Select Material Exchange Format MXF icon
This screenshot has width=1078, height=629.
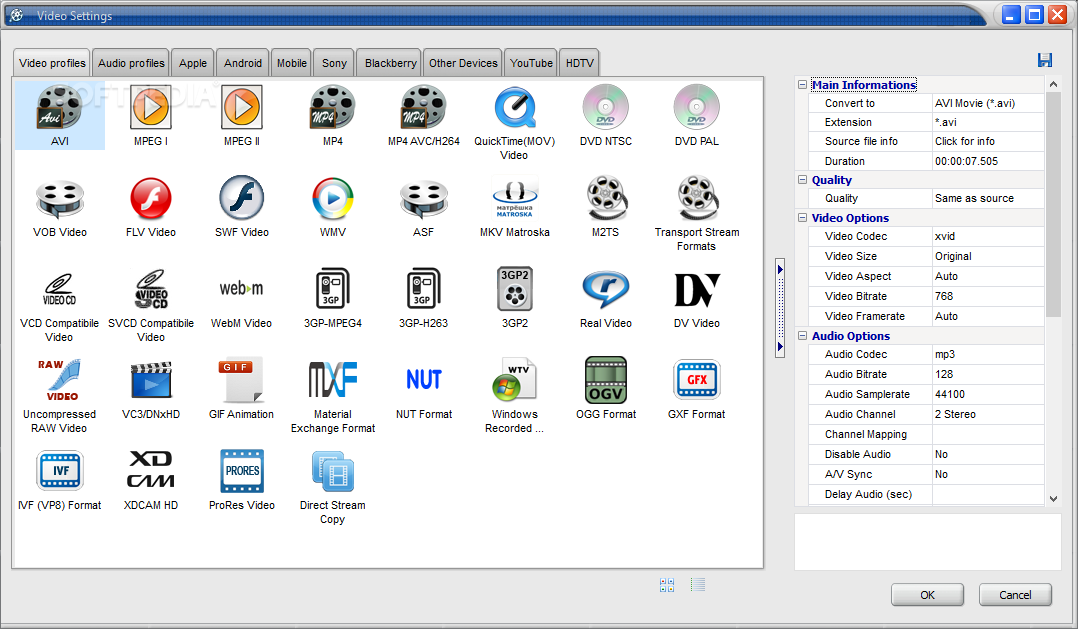pos(333,380)
